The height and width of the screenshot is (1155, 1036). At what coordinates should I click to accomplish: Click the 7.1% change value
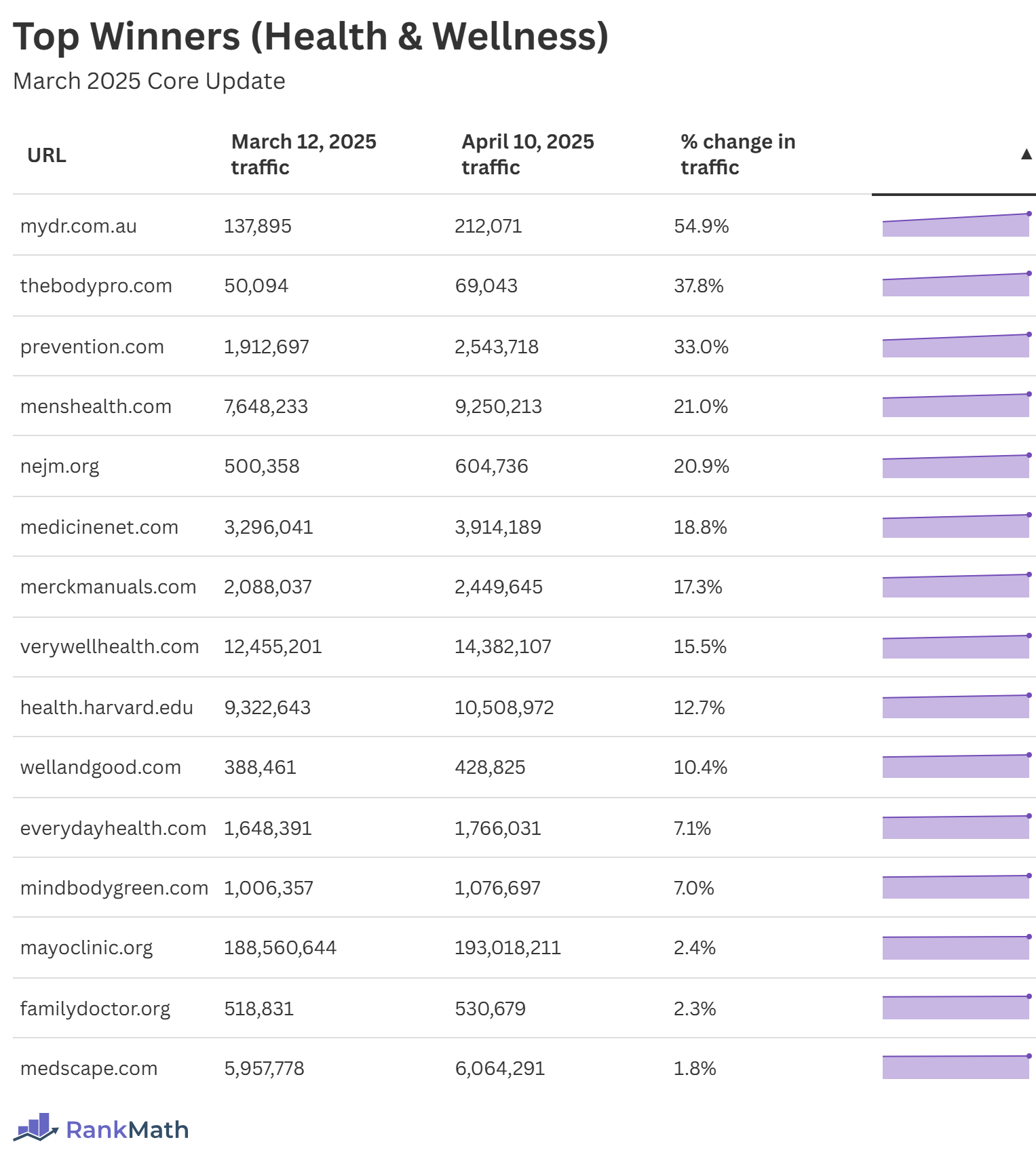click(693, 828)
